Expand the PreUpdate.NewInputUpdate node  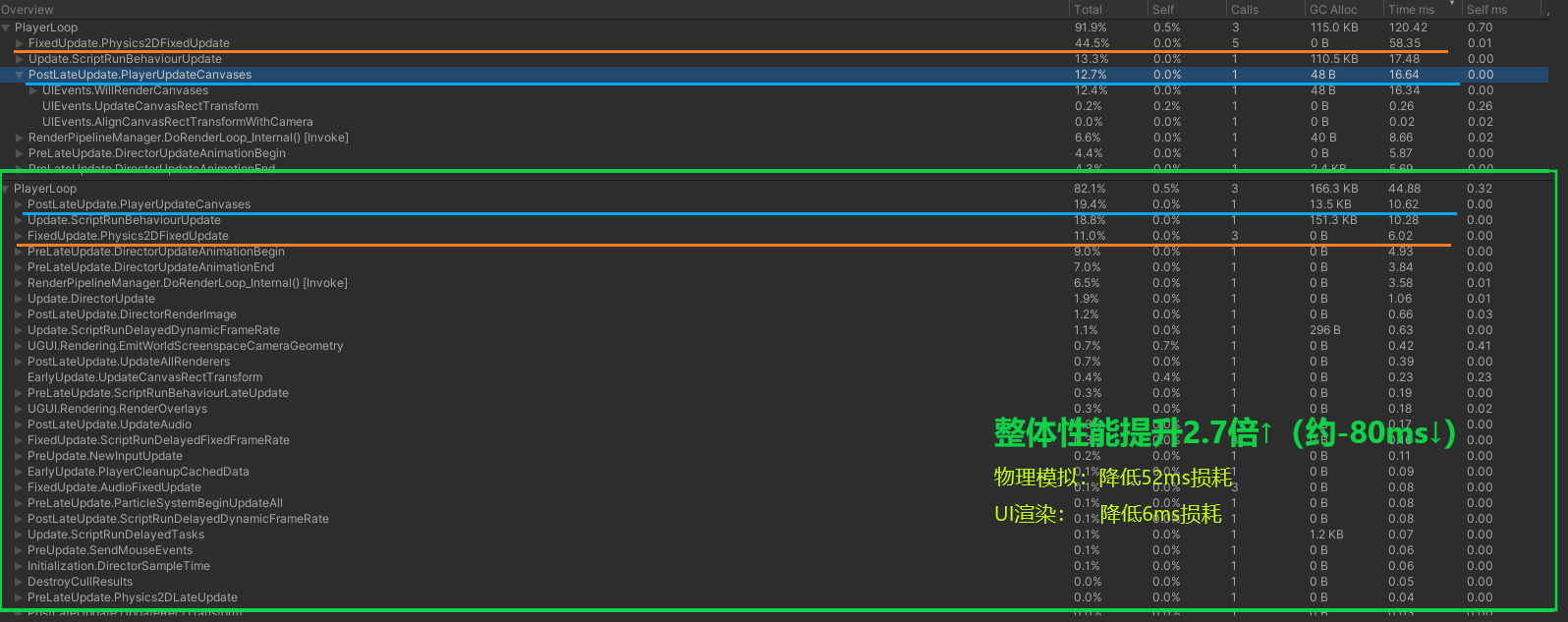point(19,456)
